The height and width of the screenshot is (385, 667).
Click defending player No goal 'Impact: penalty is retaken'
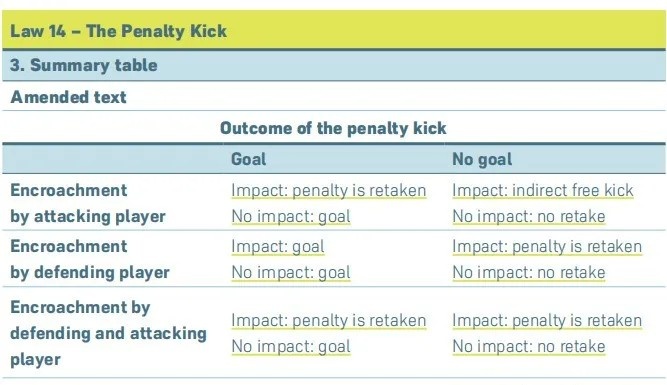[547, 247]
